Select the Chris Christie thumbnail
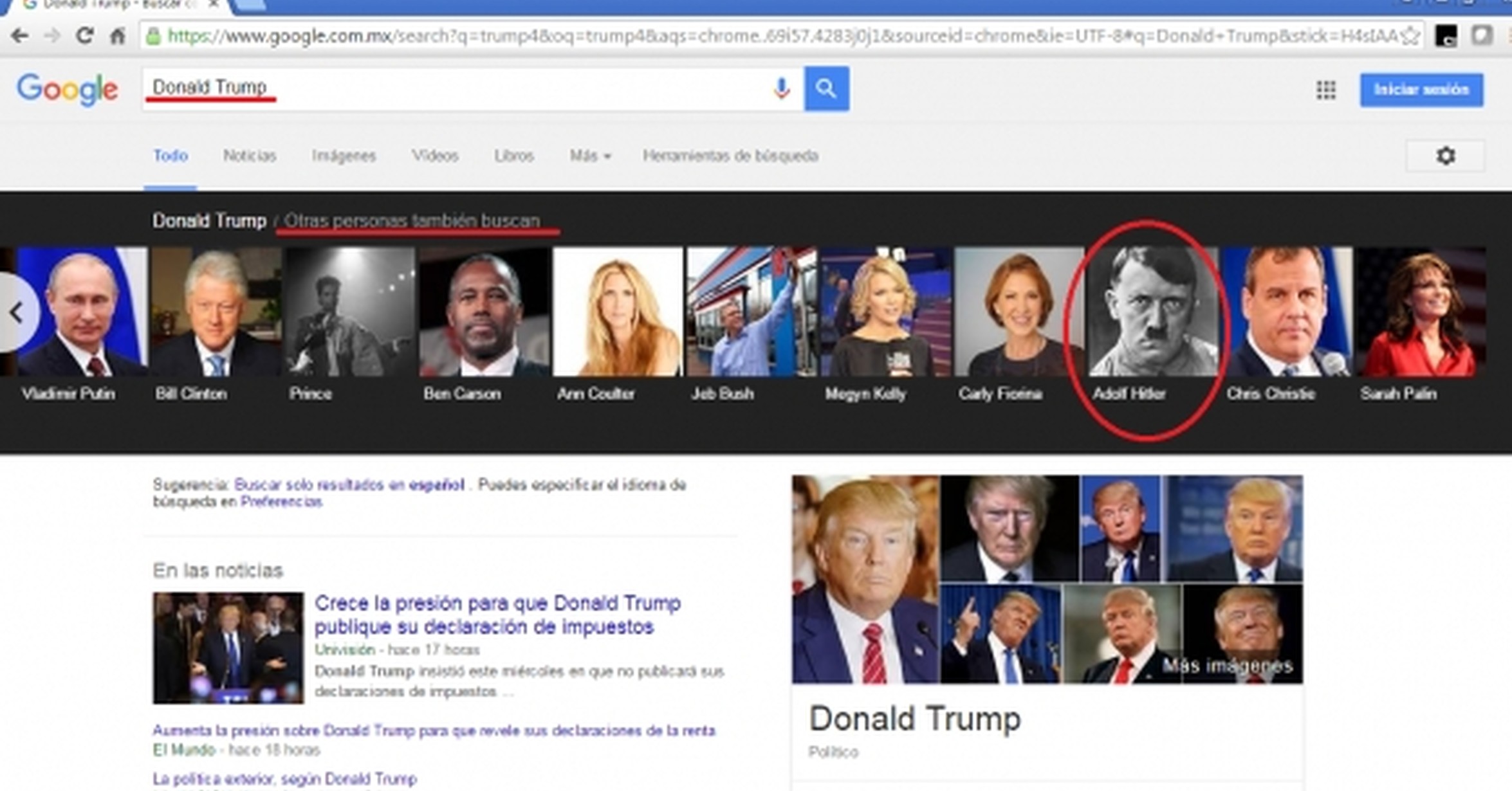 pos(1287,313)
